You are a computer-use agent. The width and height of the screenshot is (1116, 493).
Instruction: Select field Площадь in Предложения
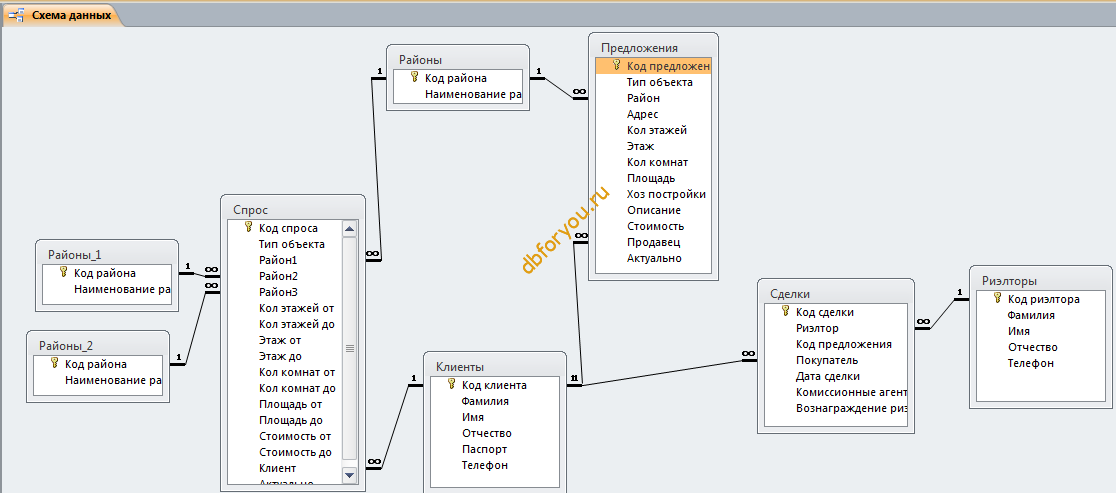[653, 178]
